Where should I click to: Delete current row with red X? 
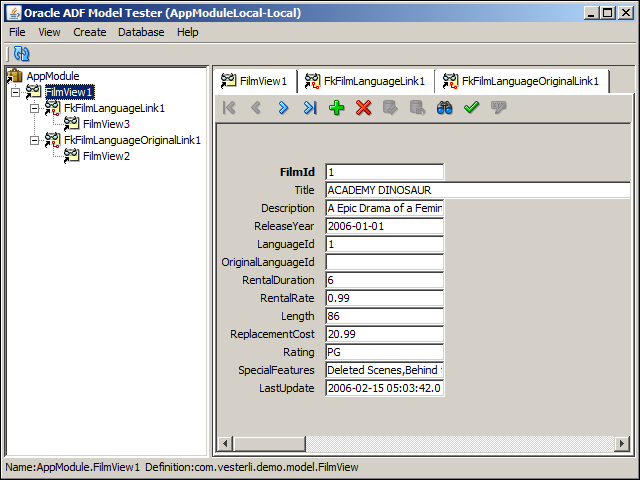point(364,108)
